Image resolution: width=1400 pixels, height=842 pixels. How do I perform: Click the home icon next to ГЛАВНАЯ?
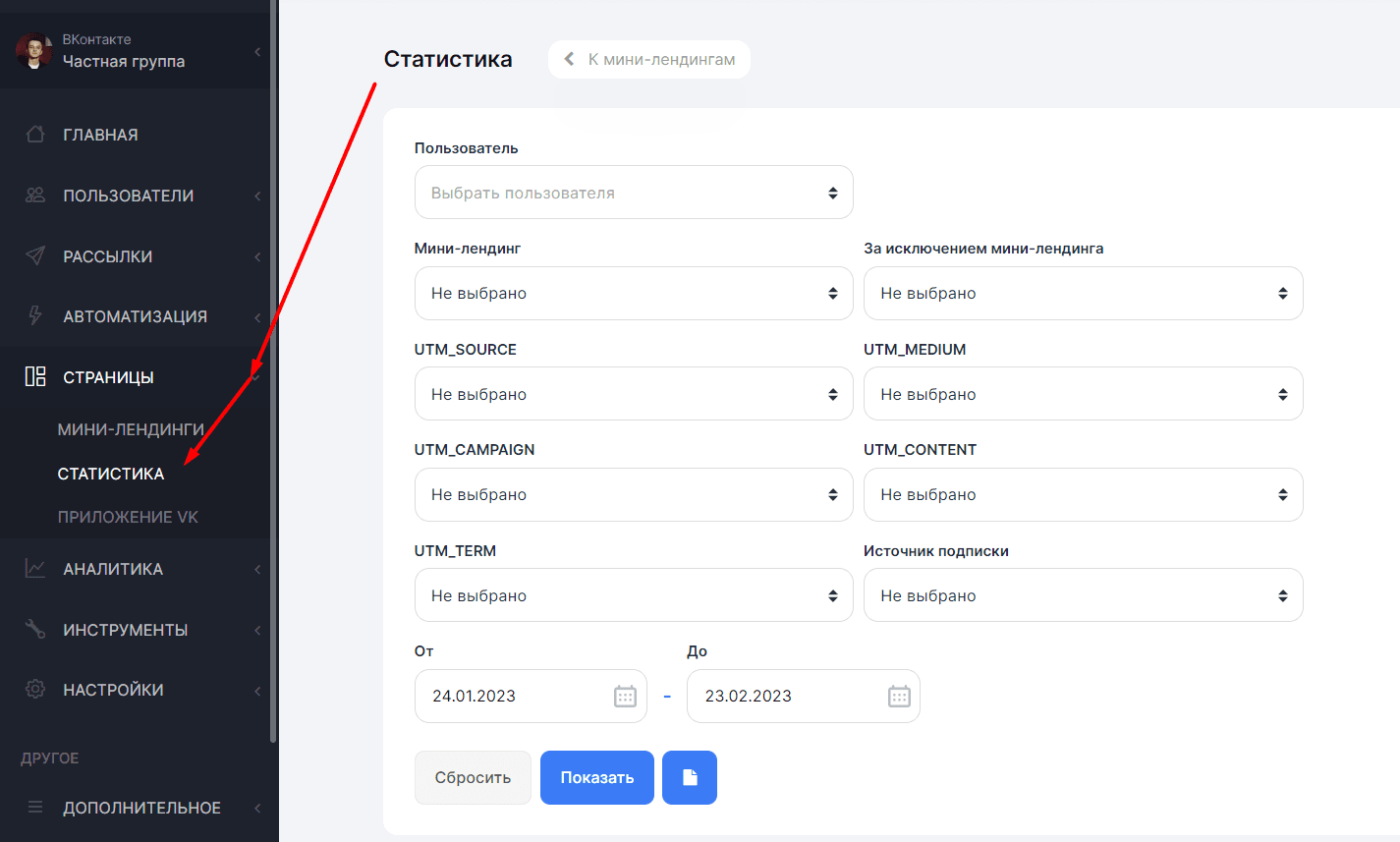(x=35, y=135)
